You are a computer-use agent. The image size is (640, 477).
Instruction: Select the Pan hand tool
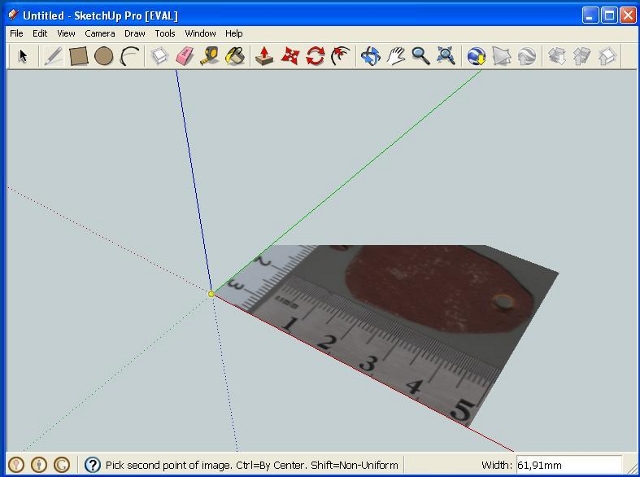(396, 56)
